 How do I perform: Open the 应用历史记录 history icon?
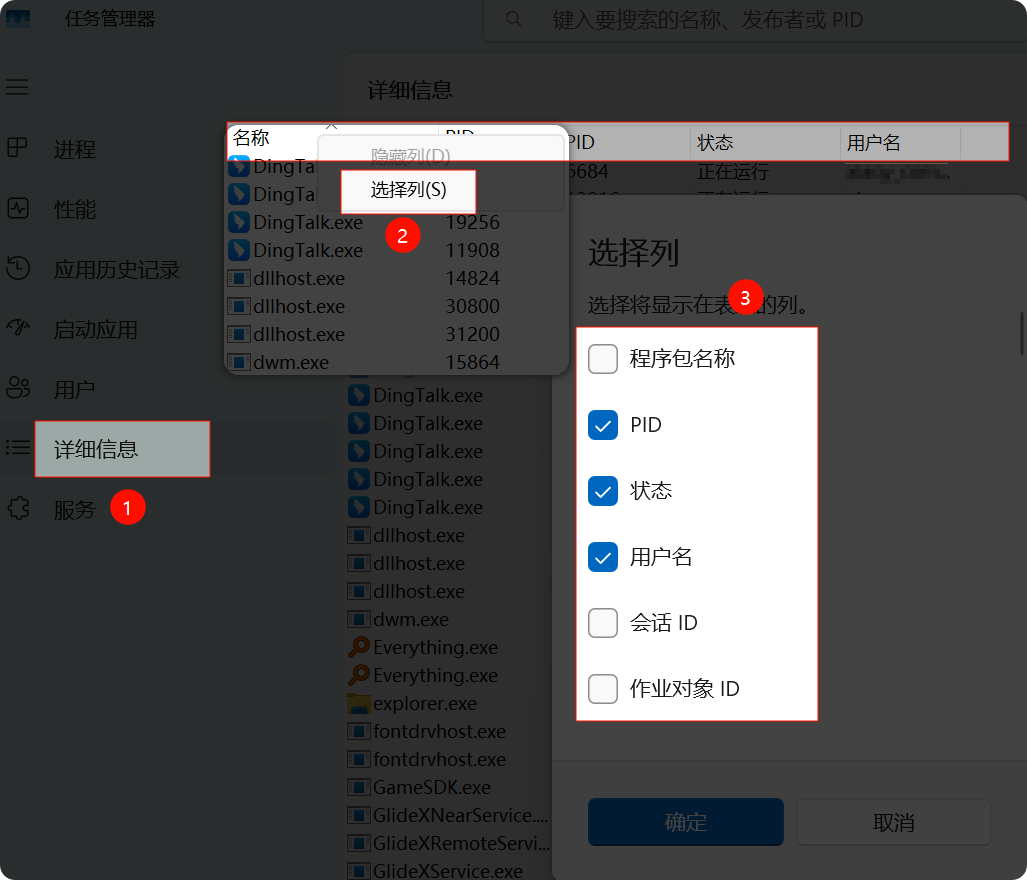(x=18, y=269)
